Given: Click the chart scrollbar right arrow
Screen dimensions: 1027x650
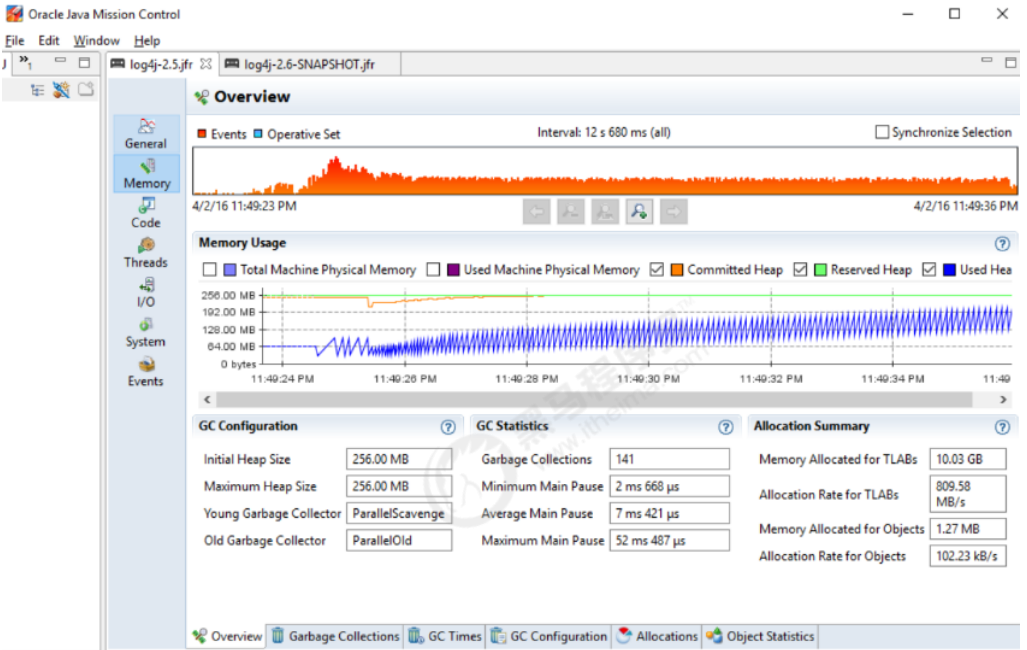Looking at the screenshot, I should pyautogui.click(x=1003, y=399).
